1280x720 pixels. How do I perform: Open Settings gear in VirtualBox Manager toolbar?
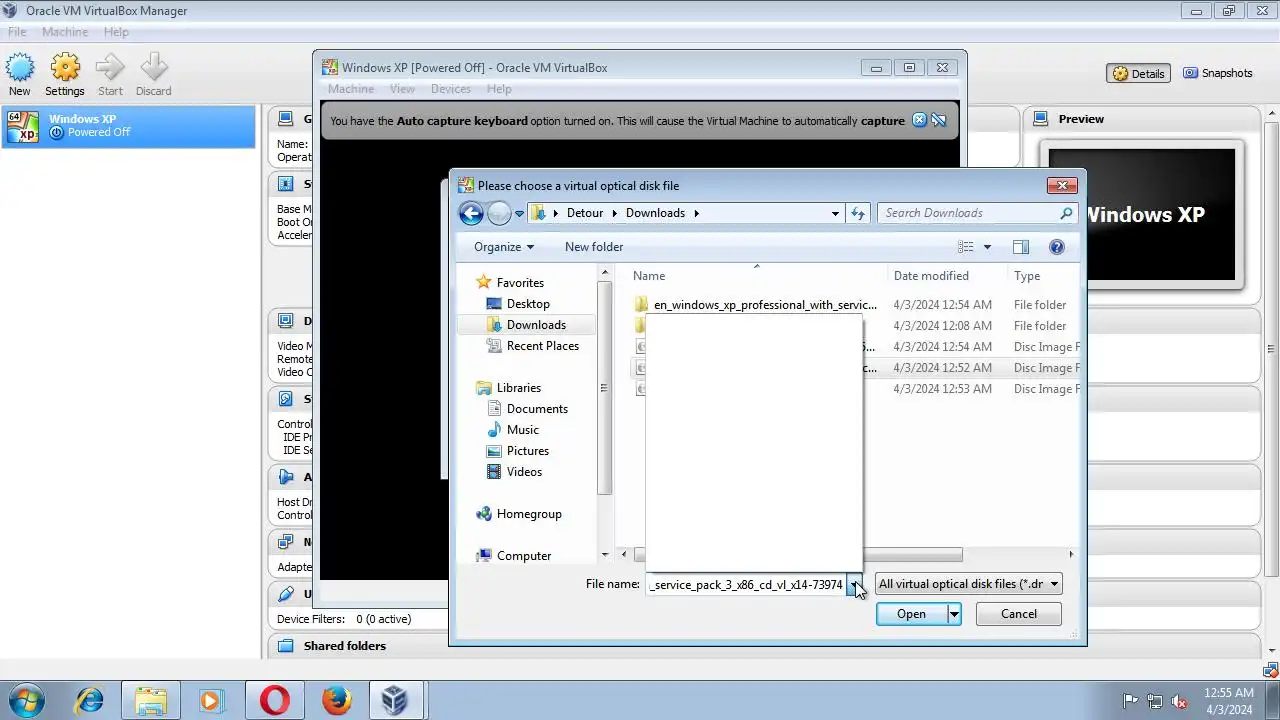click(x=65, y=68)
